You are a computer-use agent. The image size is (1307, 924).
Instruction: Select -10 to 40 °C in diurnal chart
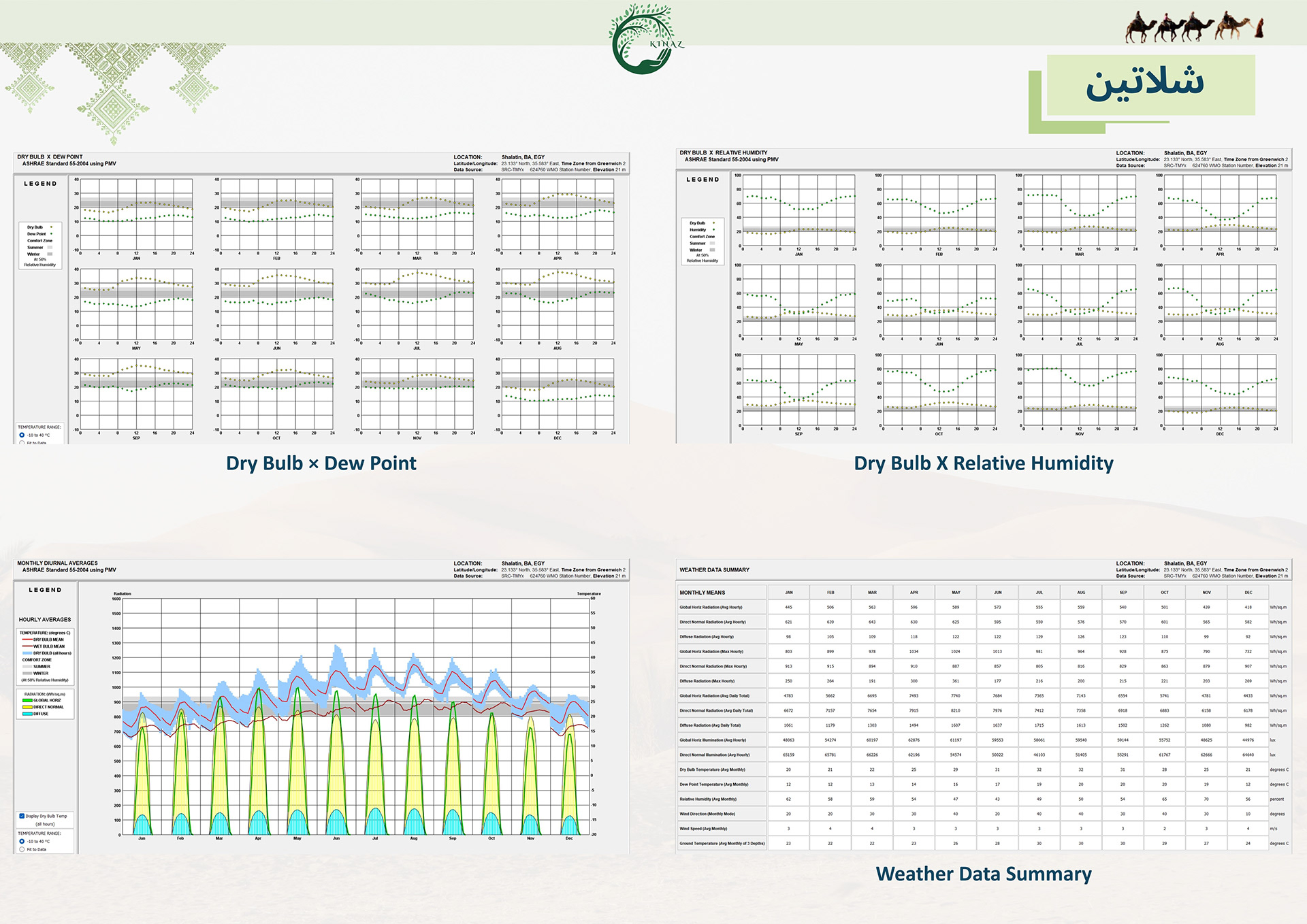click(22, 841)
